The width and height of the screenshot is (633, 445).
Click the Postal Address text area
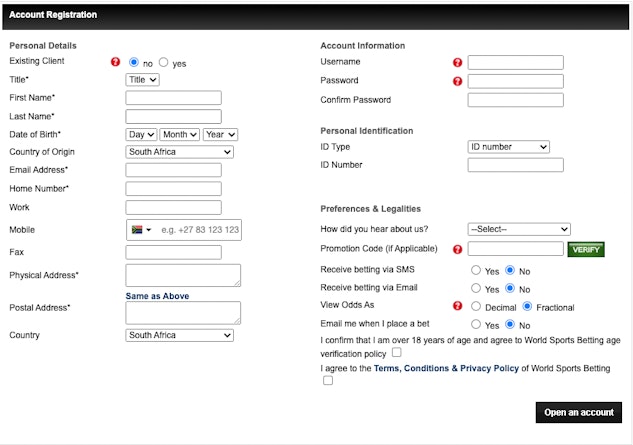click(x=183, y=313)
